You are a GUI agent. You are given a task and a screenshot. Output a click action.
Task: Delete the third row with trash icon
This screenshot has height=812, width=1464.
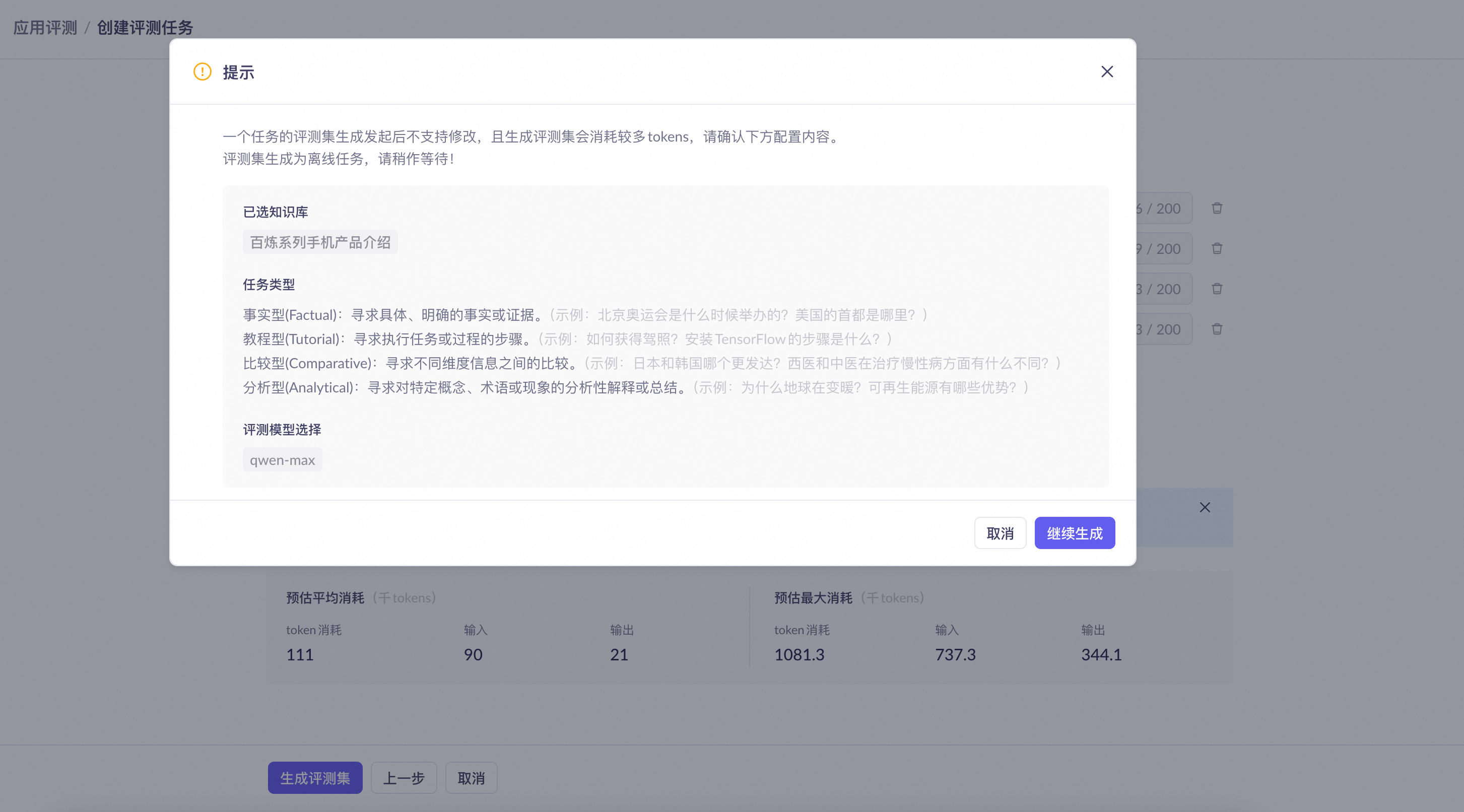(x=1217, y=289)
